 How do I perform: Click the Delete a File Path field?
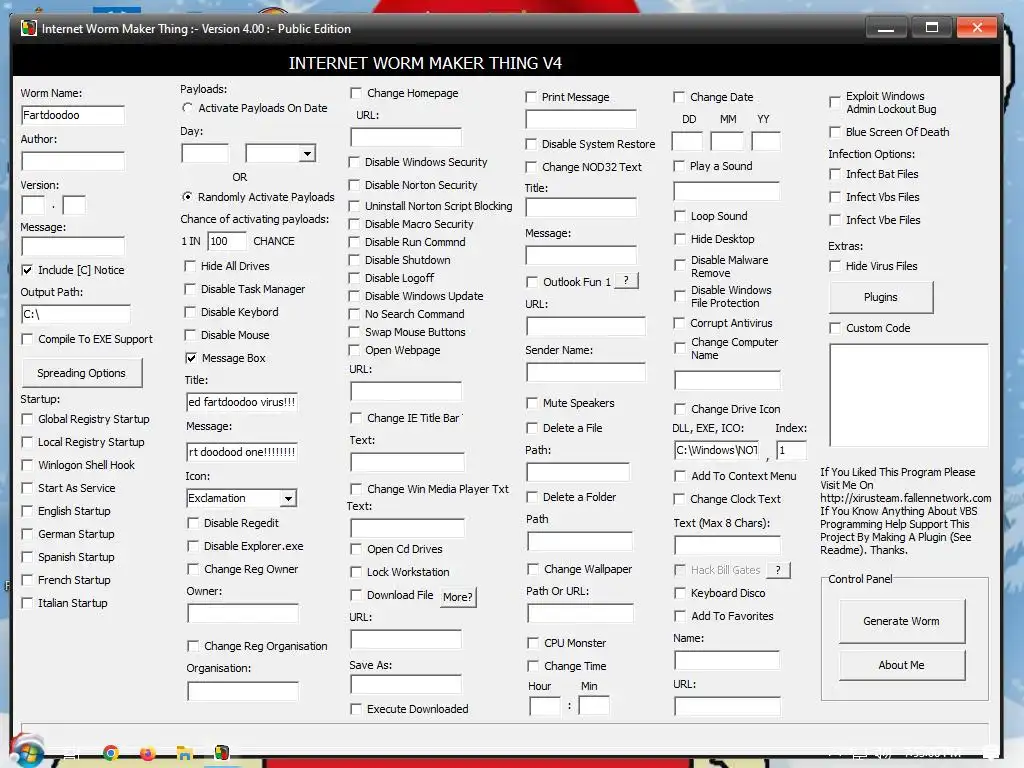click(578, 472)
